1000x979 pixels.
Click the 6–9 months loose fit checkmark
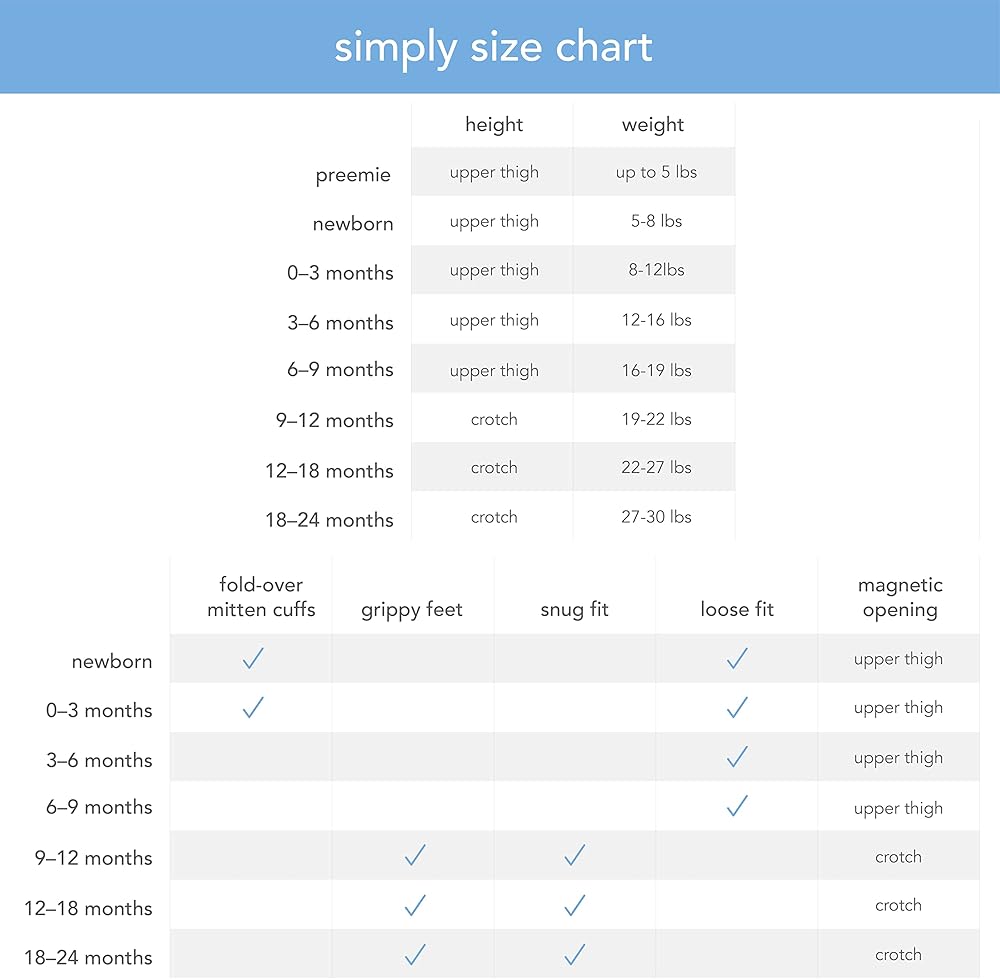[737, 805]
